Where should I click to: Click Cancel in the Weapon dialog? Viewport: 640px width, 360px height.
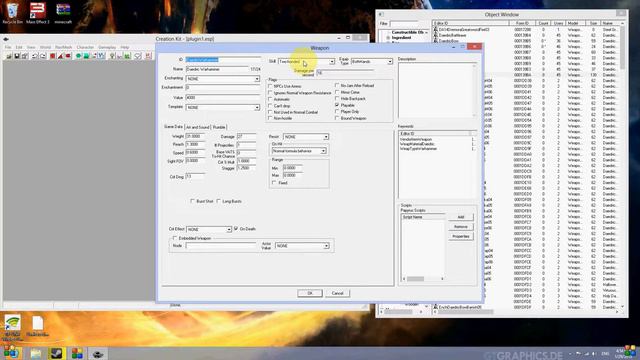coord(337,293)
